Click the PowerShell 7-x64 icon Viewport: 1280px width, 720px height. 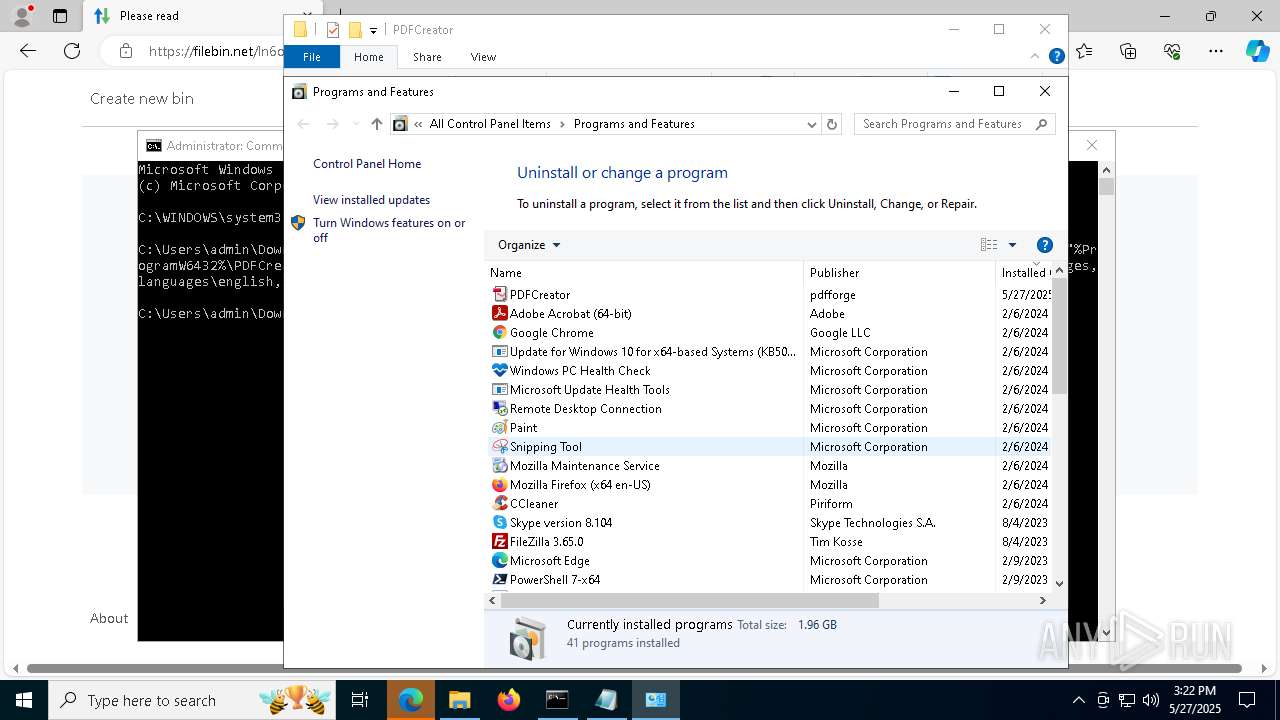pos(500,579)
